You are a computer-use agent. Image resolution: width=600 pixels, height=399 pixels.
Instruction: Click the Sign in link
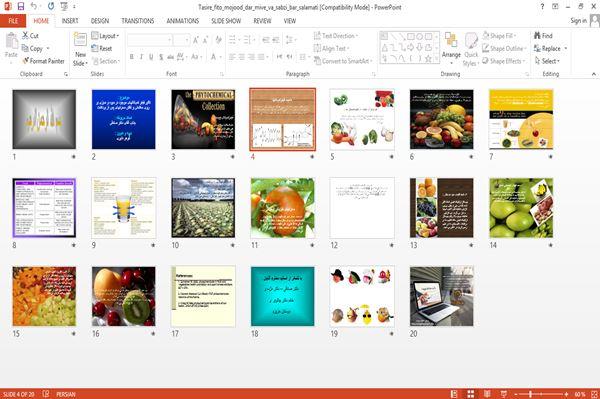[578, 21]
